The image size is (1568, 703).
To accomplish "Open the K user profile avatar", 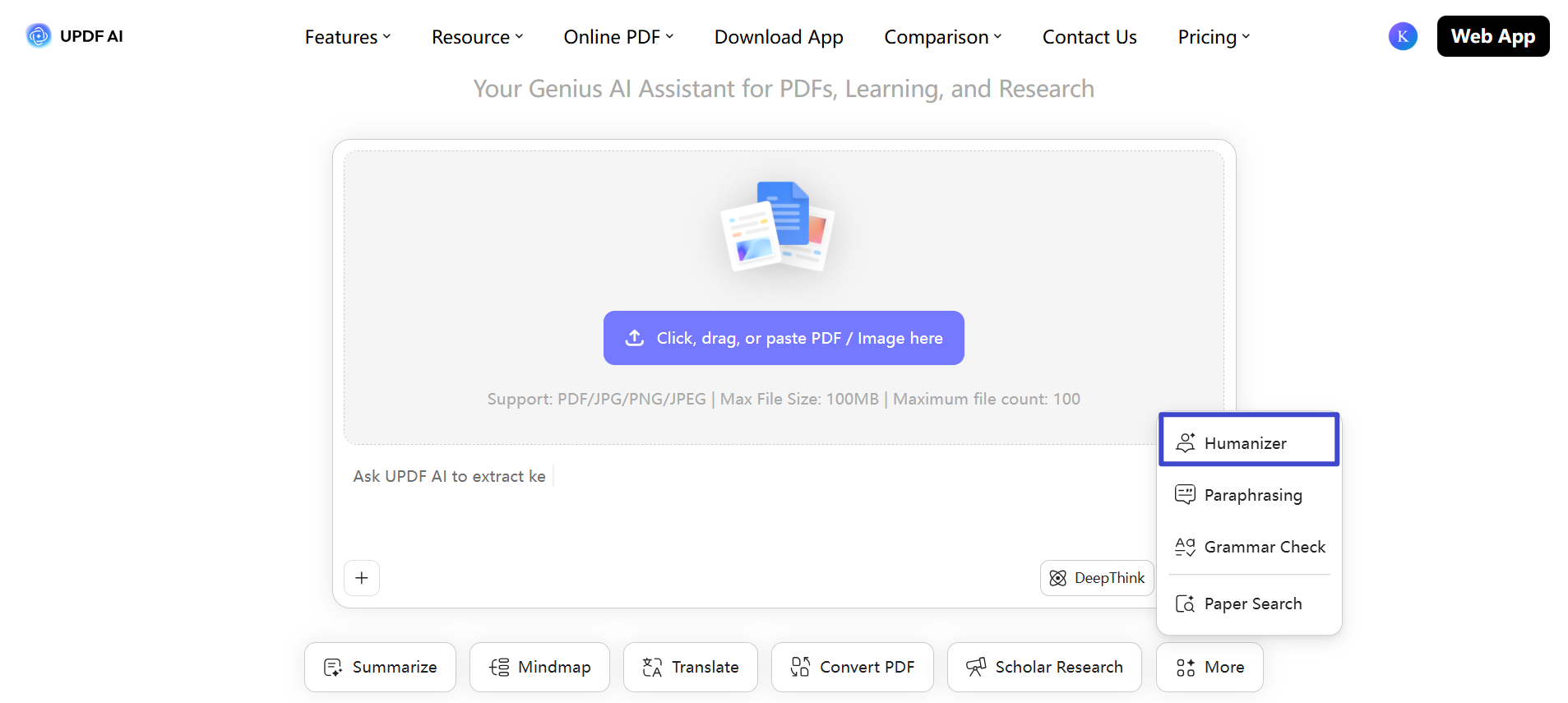I will pyautogui.click(x=1403, y=36).
